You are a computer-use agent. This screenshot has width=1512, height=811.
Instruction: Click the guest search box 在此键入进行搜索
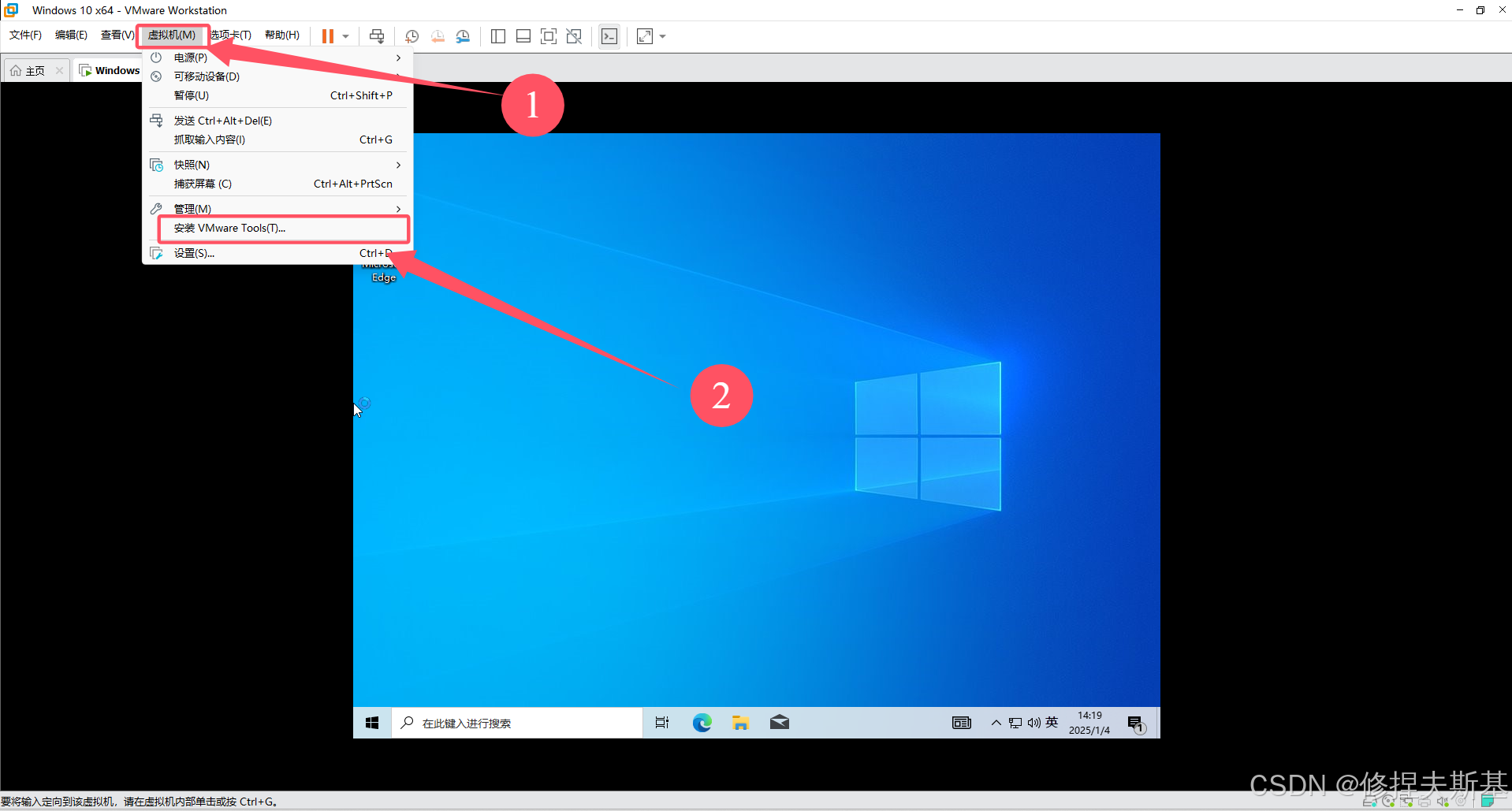[517, 723]
